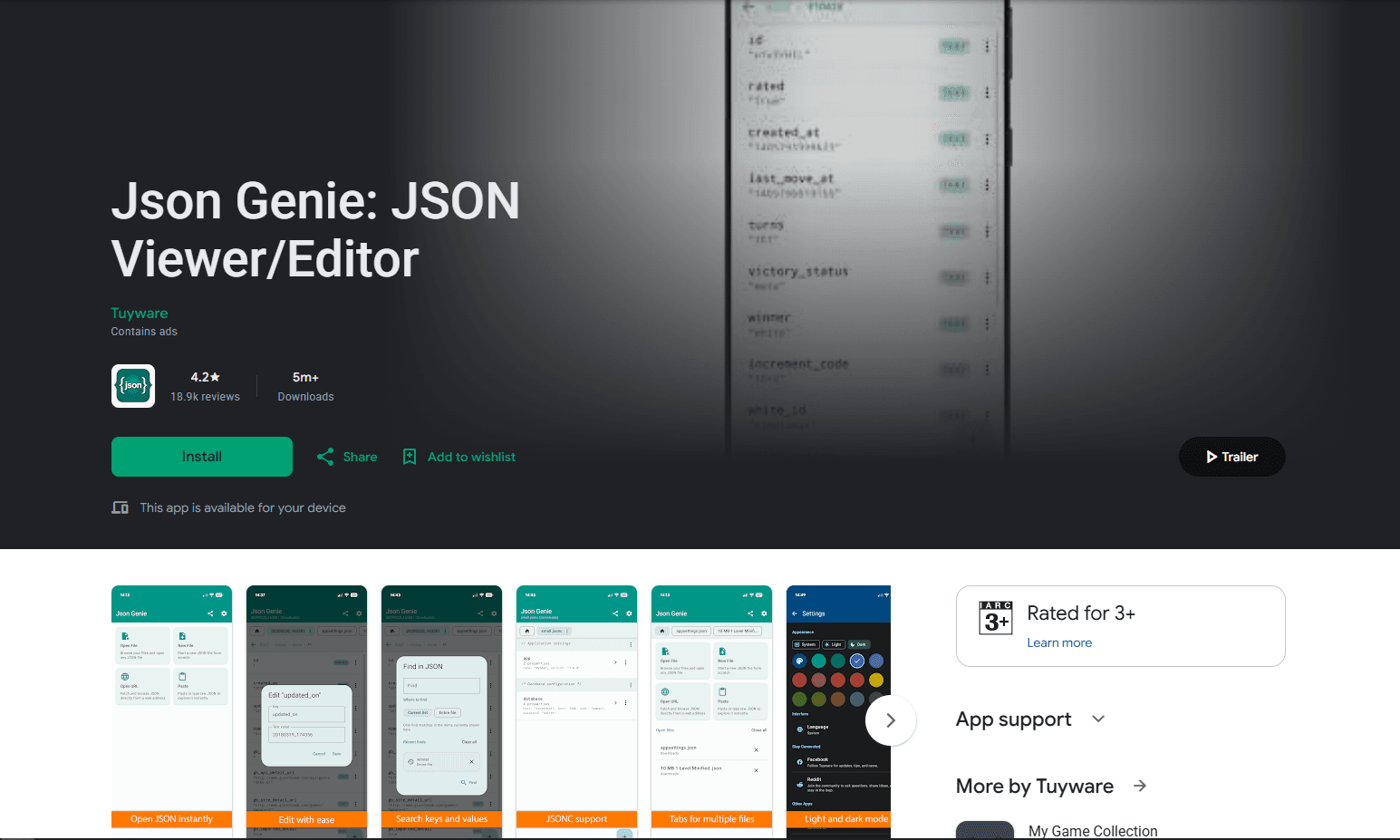Click the More by Tuyware heading
The width and height of the screenshot is (1400, 840).
(1035, 786)
